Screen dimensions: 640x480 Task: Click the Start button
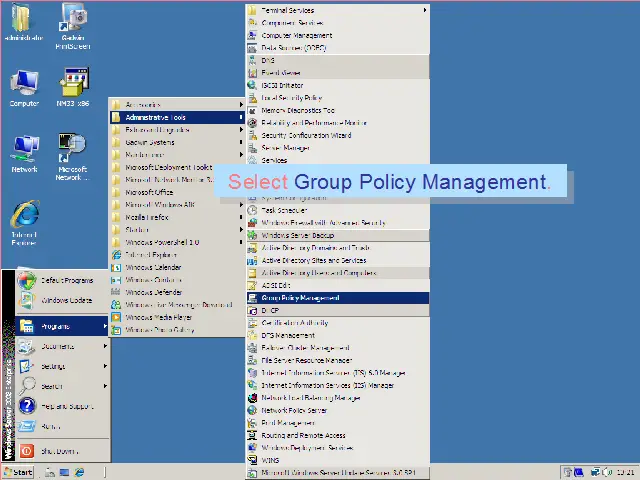[x=18, y=472]
